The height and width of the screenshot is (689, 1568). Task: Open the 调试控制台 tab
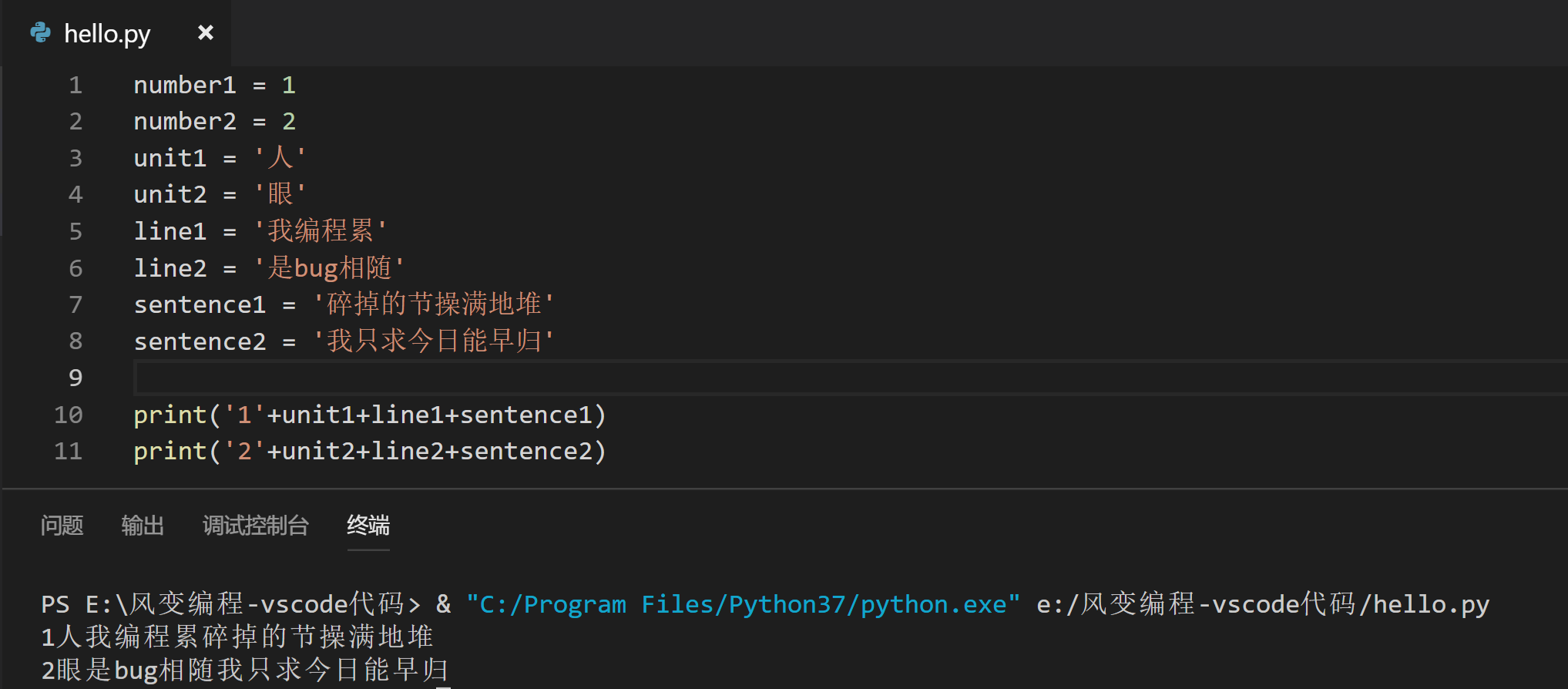(256, 526)
